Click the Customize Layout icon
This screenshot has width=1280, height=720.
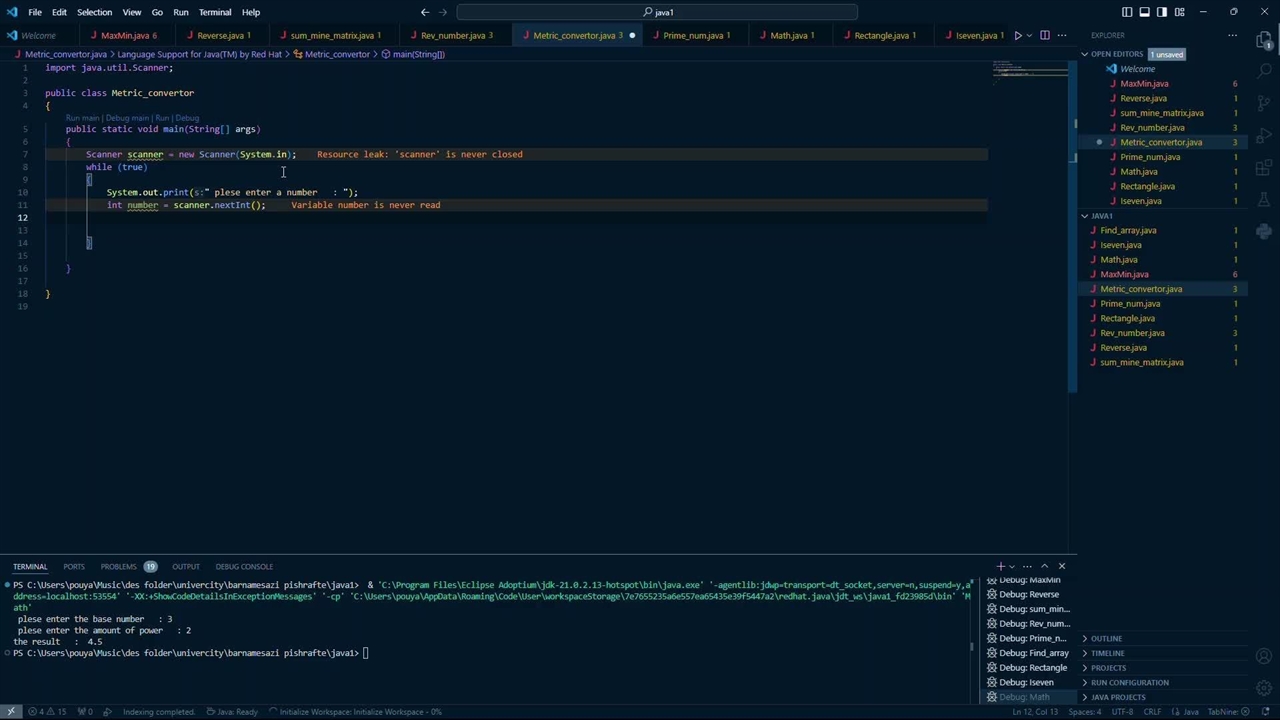coord(1179,12)
